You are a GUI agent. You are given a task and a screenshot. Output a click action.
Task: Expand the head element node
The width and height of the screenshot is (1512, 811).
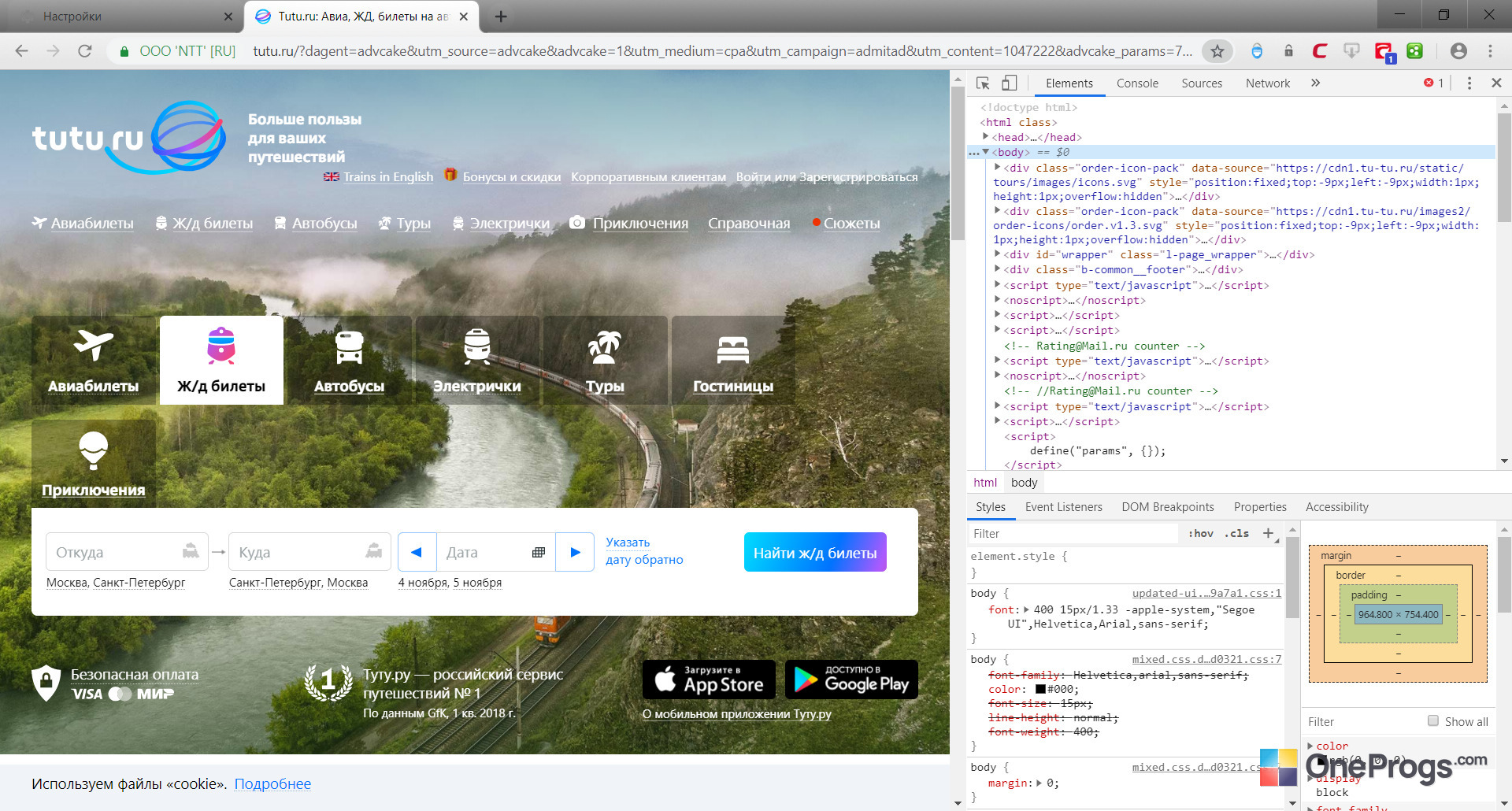(985, 137)
